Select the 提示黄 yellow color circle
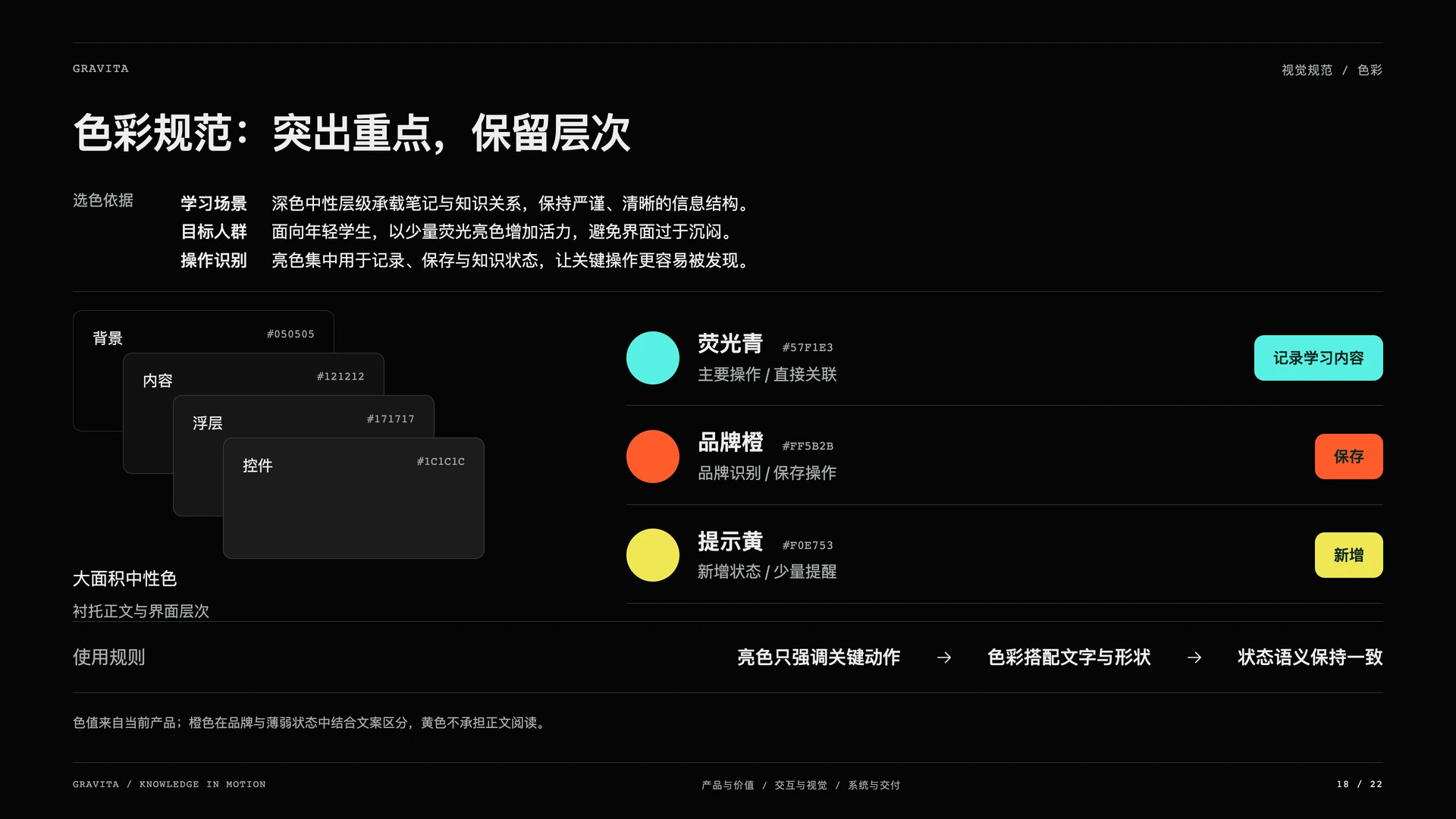This screenshot has width=1456, height=819. (653, 555)
